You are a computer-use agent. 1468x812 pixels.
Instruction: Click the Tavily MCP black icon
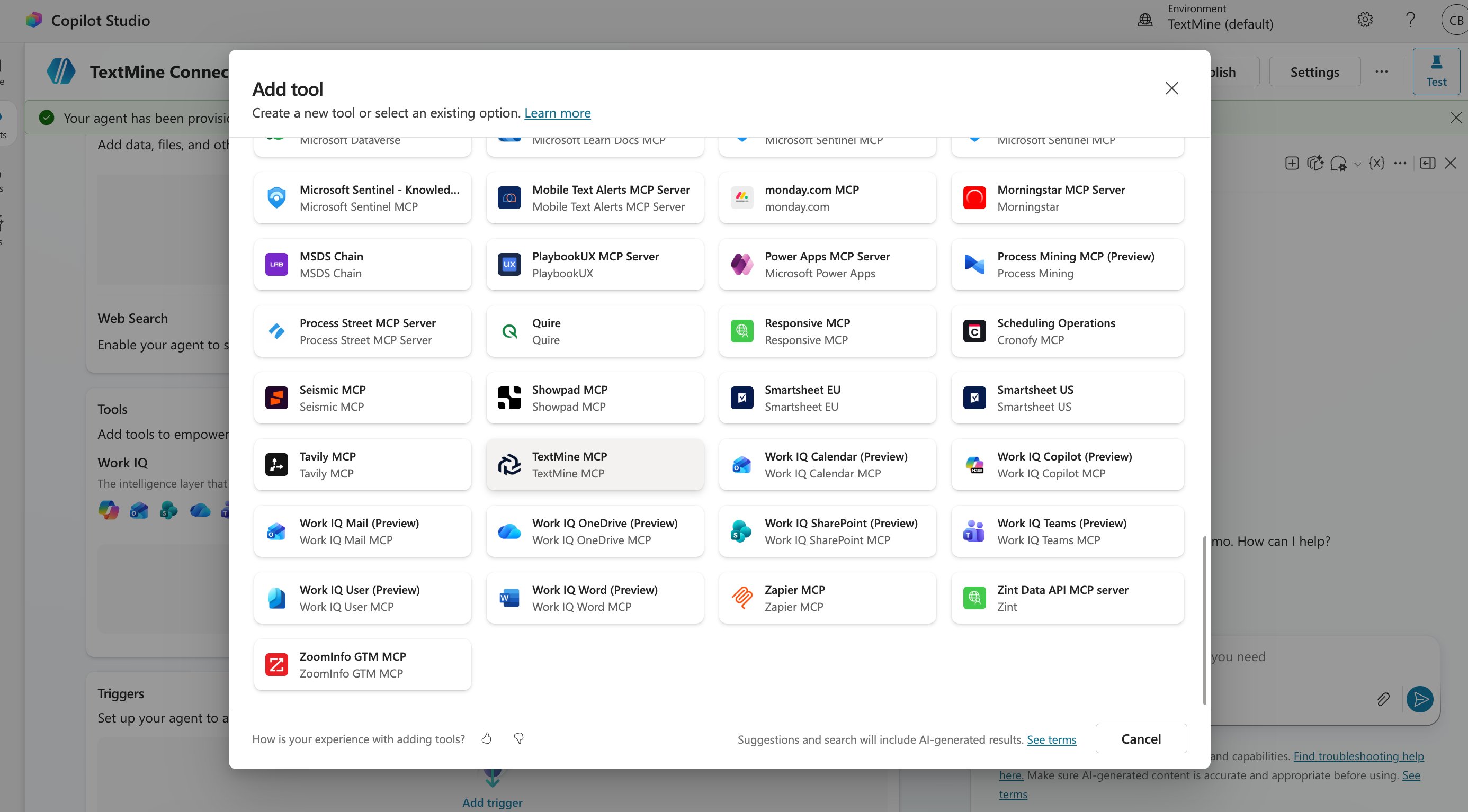276,465
